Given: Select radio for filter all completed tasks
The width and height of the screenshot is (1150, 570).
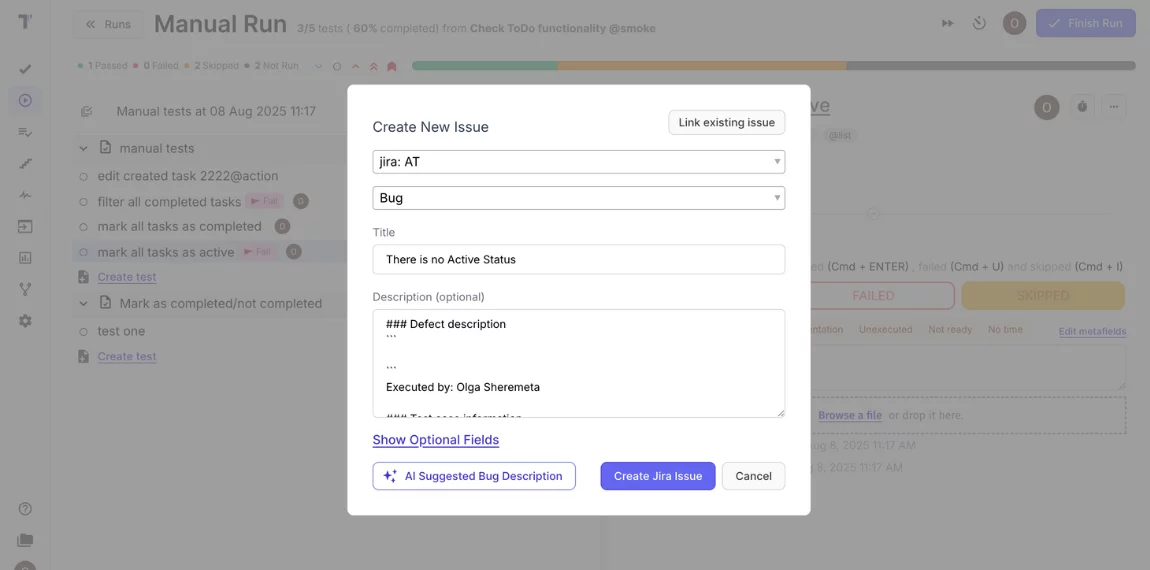Looking at the screenshot, I should pos(84,202).
